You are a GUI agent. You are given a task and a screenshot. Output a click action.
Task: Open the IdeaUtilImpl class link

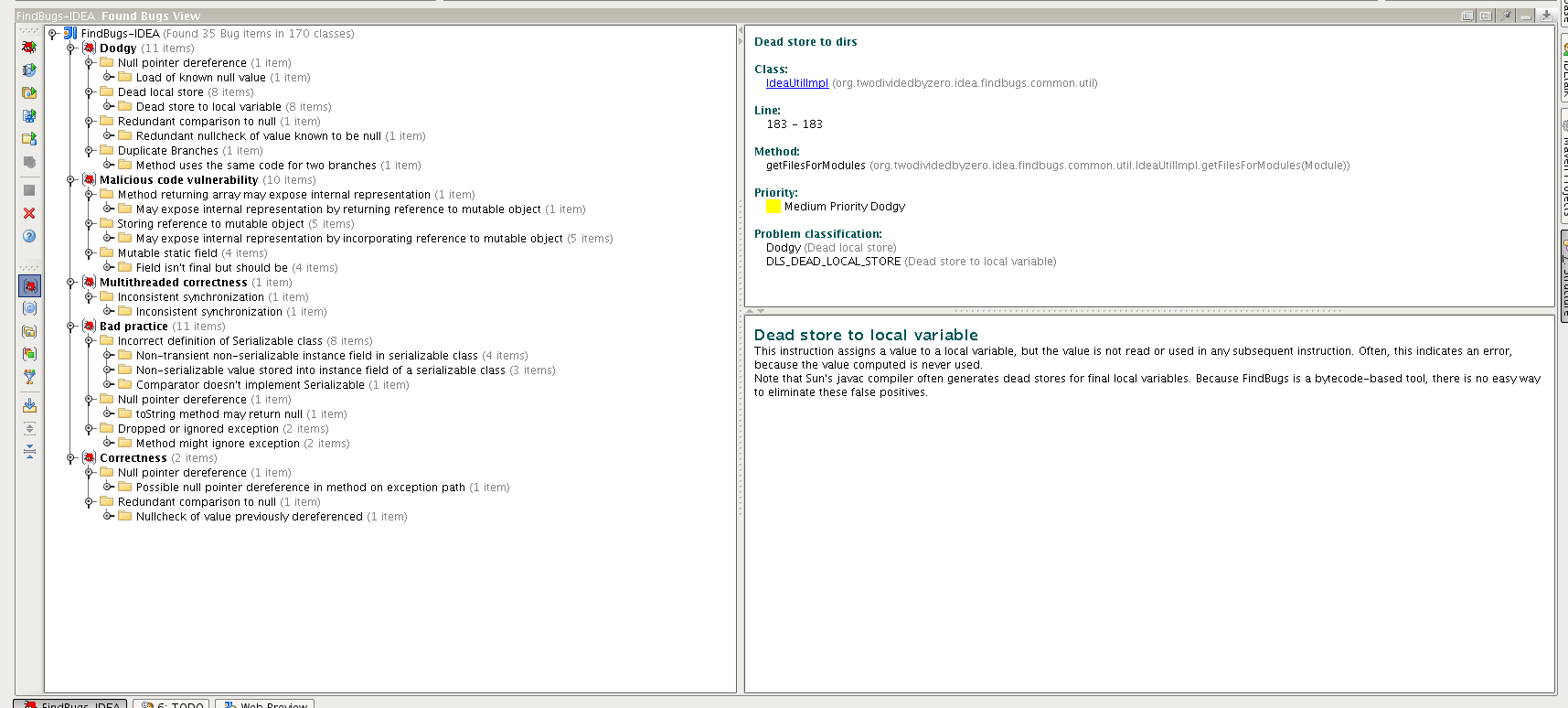pyautogui.click(x=796, y=83)
